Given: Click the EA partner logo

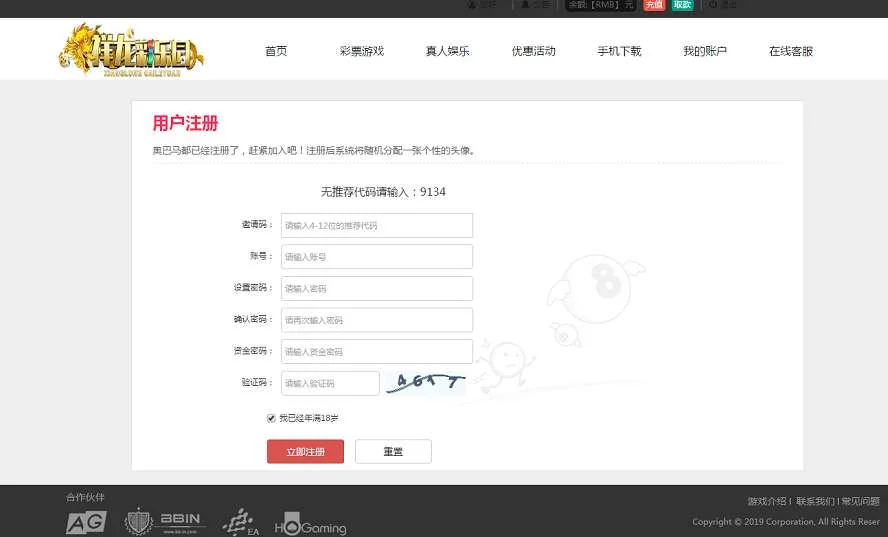Looking at the screenshot, I should click(239, 522).
